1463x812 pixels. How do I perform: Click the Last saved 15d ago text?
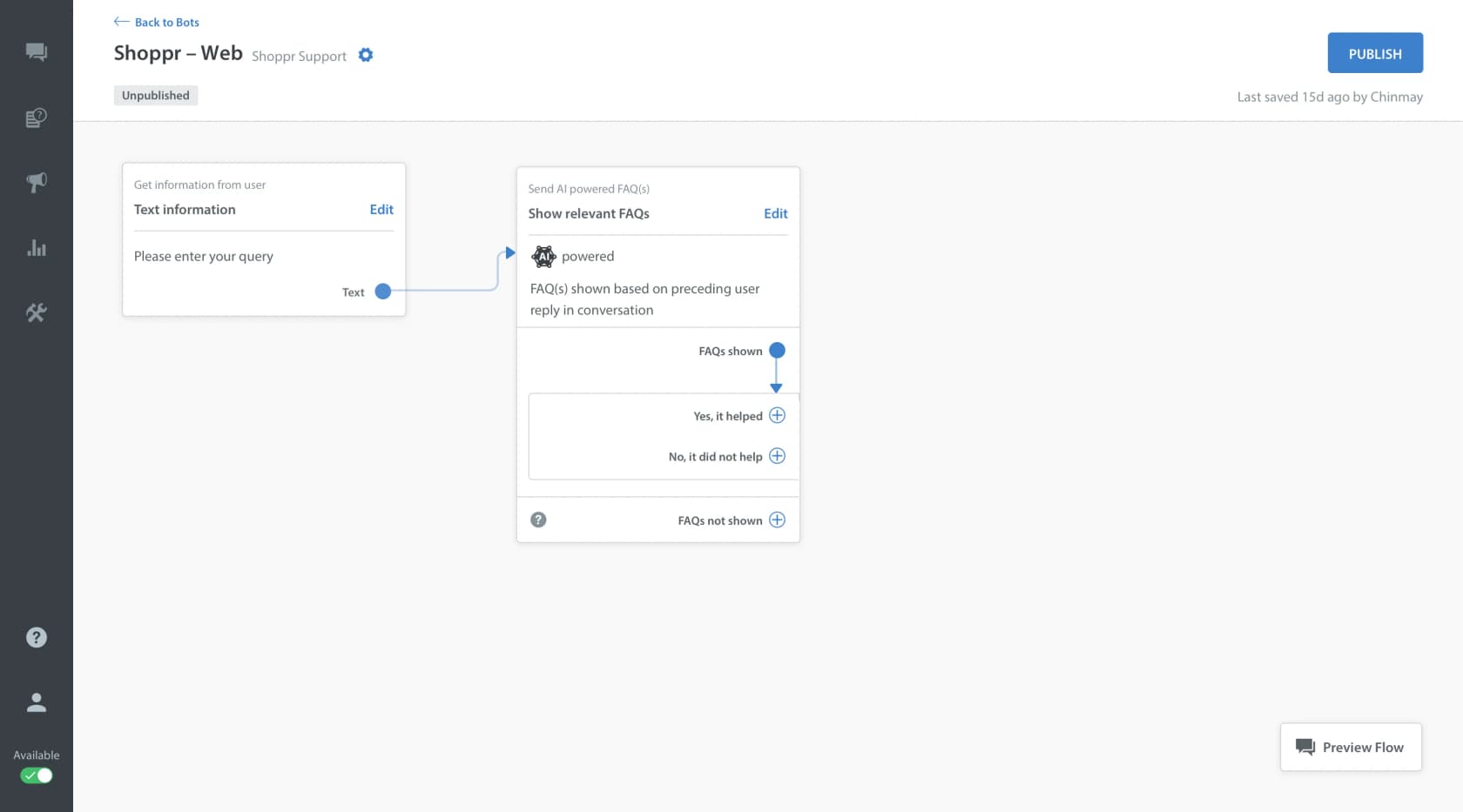pyautogui.click(x=1330, y=97)
